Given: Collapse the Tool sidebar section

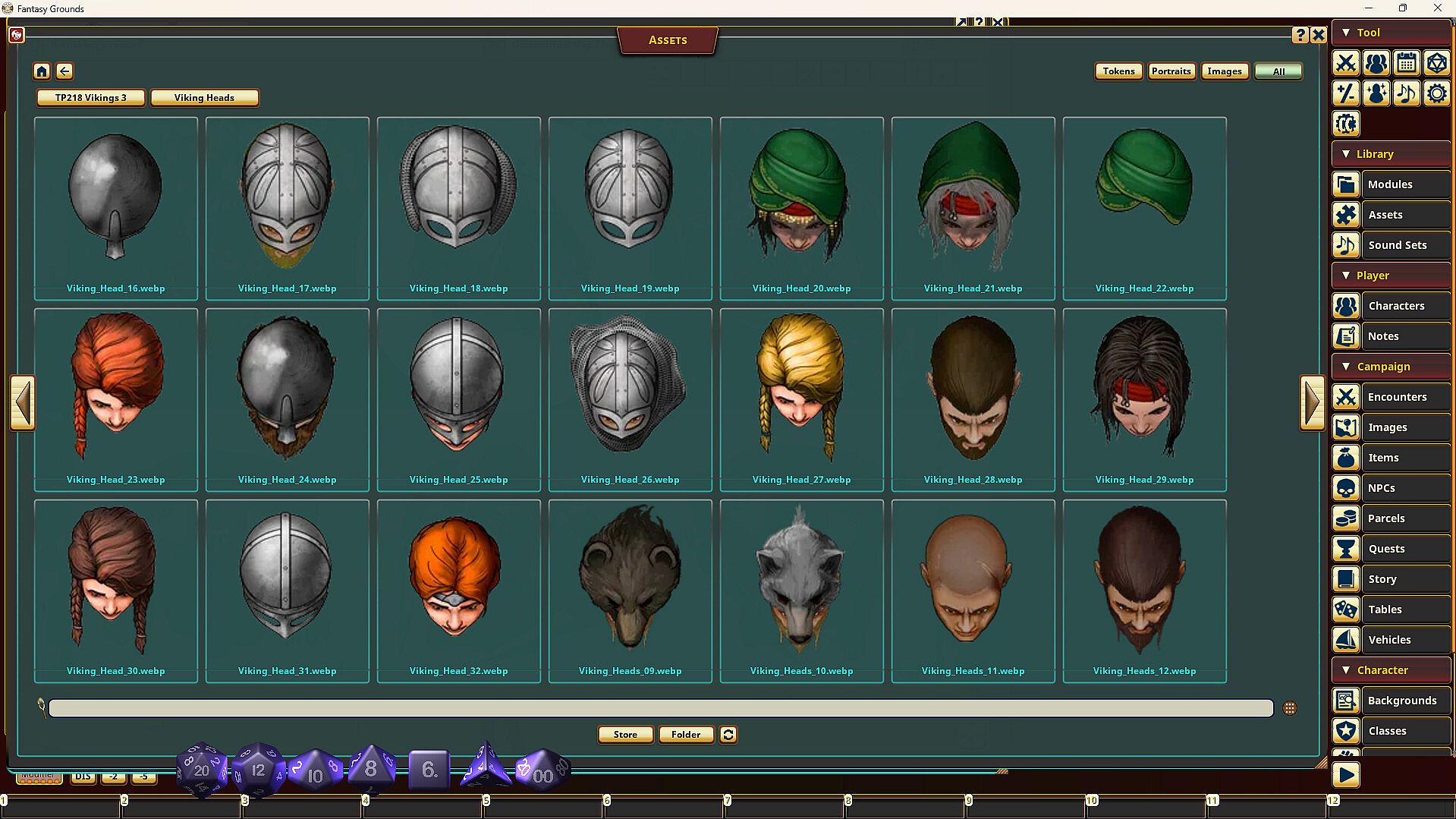Looking at the screenshot, I should (x=1392, y=33).
